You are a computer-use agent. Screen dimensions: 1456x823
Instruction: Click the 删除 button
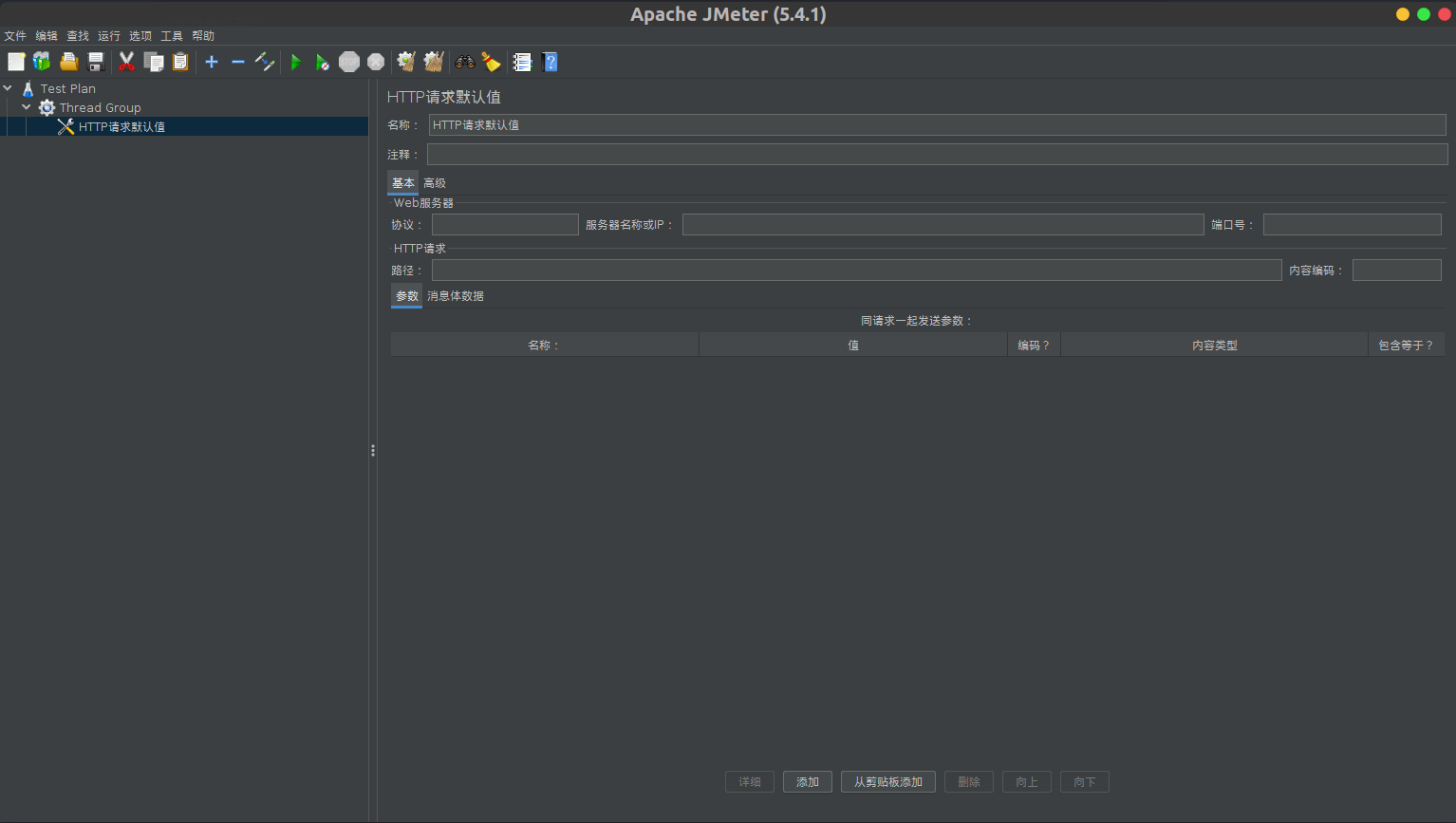click(x=969, y=782)
